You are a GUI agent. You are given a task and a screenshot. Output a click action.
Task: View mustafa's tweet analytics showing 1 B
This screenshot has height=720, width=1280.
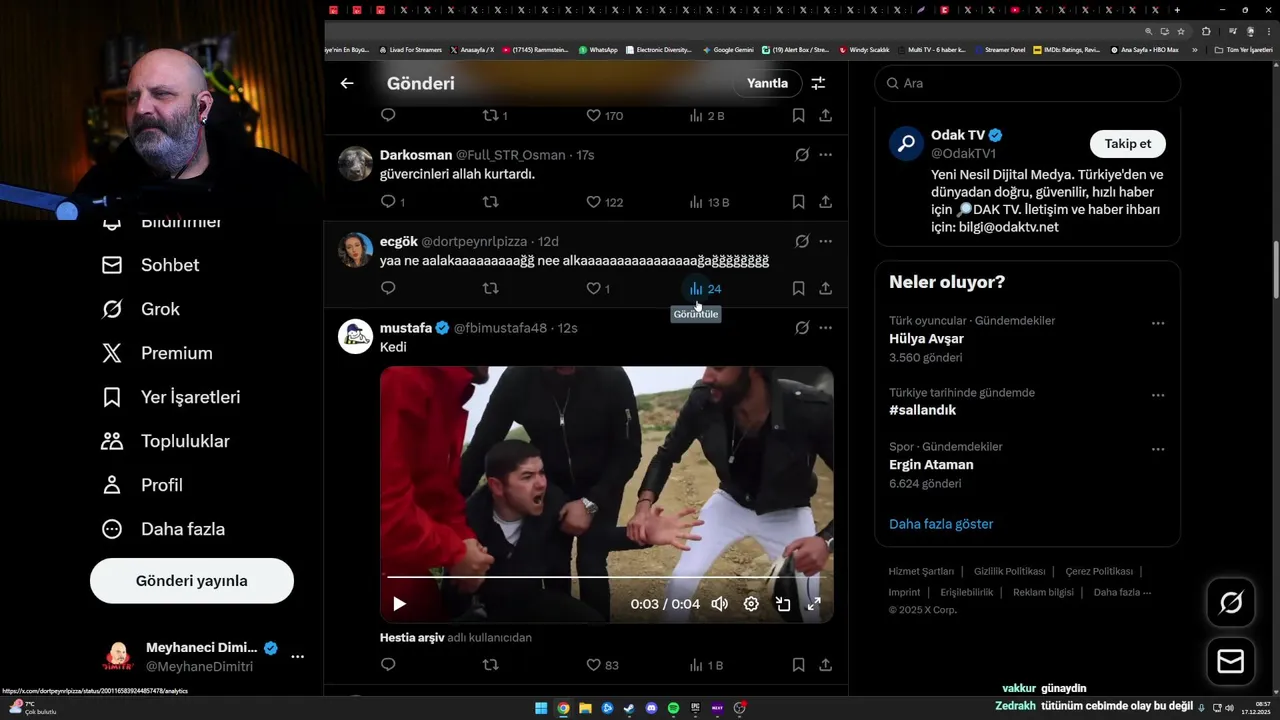coord(706,664)
